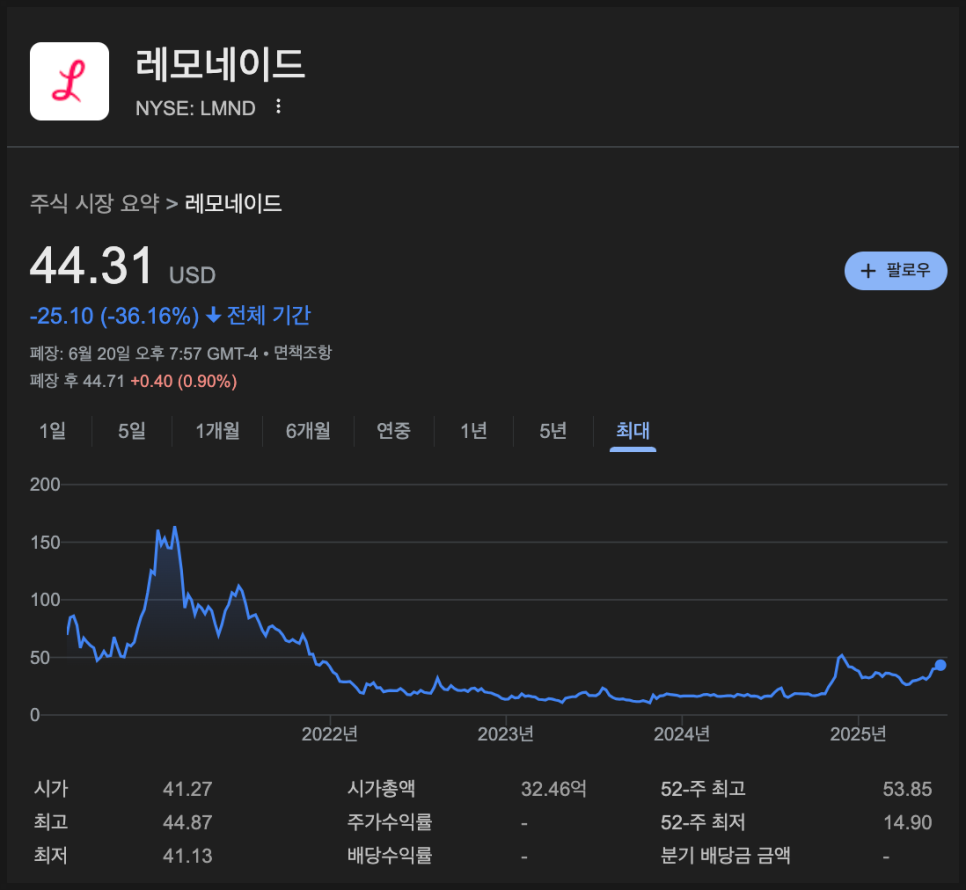This screenshot has height=890, width=966.
Task: Show the 5년 chart range
Action: (553, 431)
